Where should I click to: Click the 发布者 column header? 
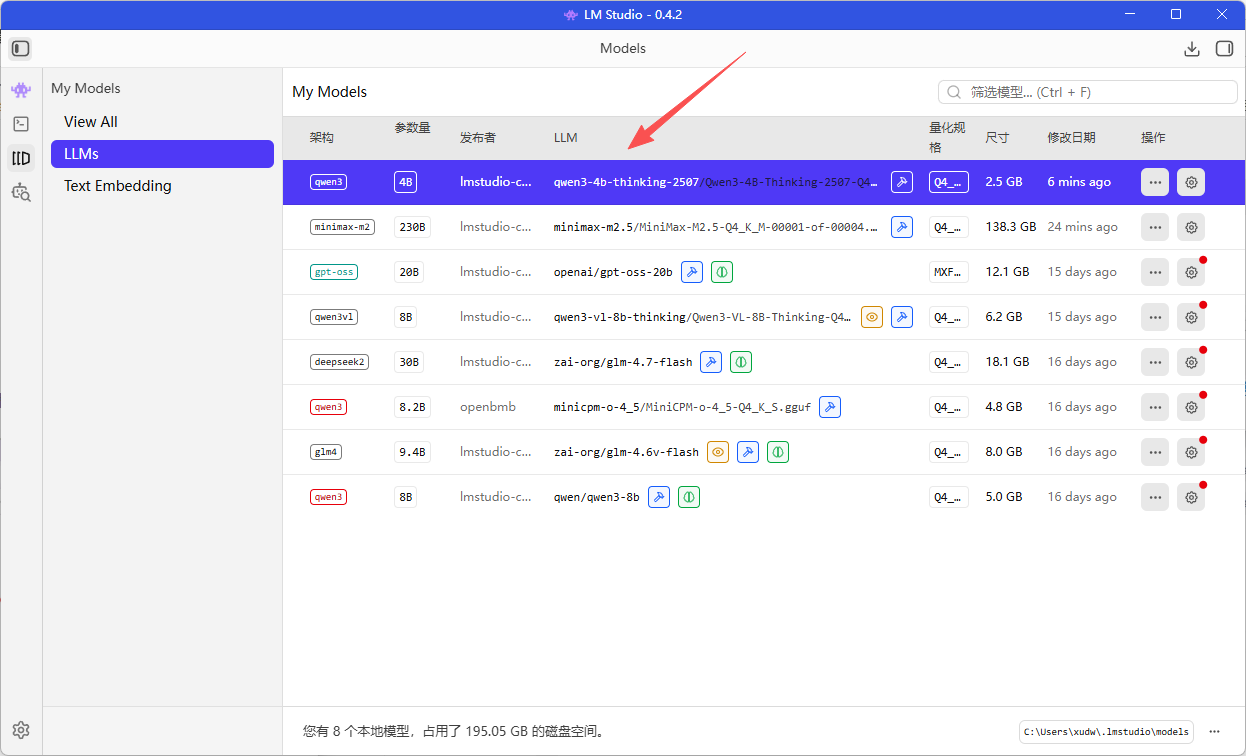[x=478, y=138]
